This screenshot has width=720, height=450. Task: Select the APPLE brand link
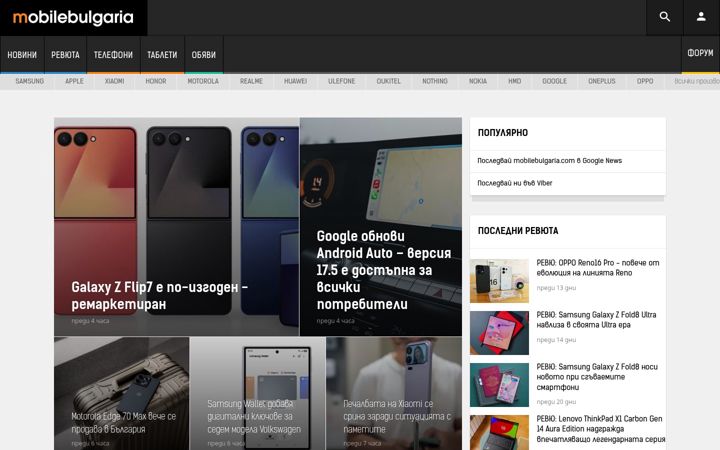click(x=74, y=81)
